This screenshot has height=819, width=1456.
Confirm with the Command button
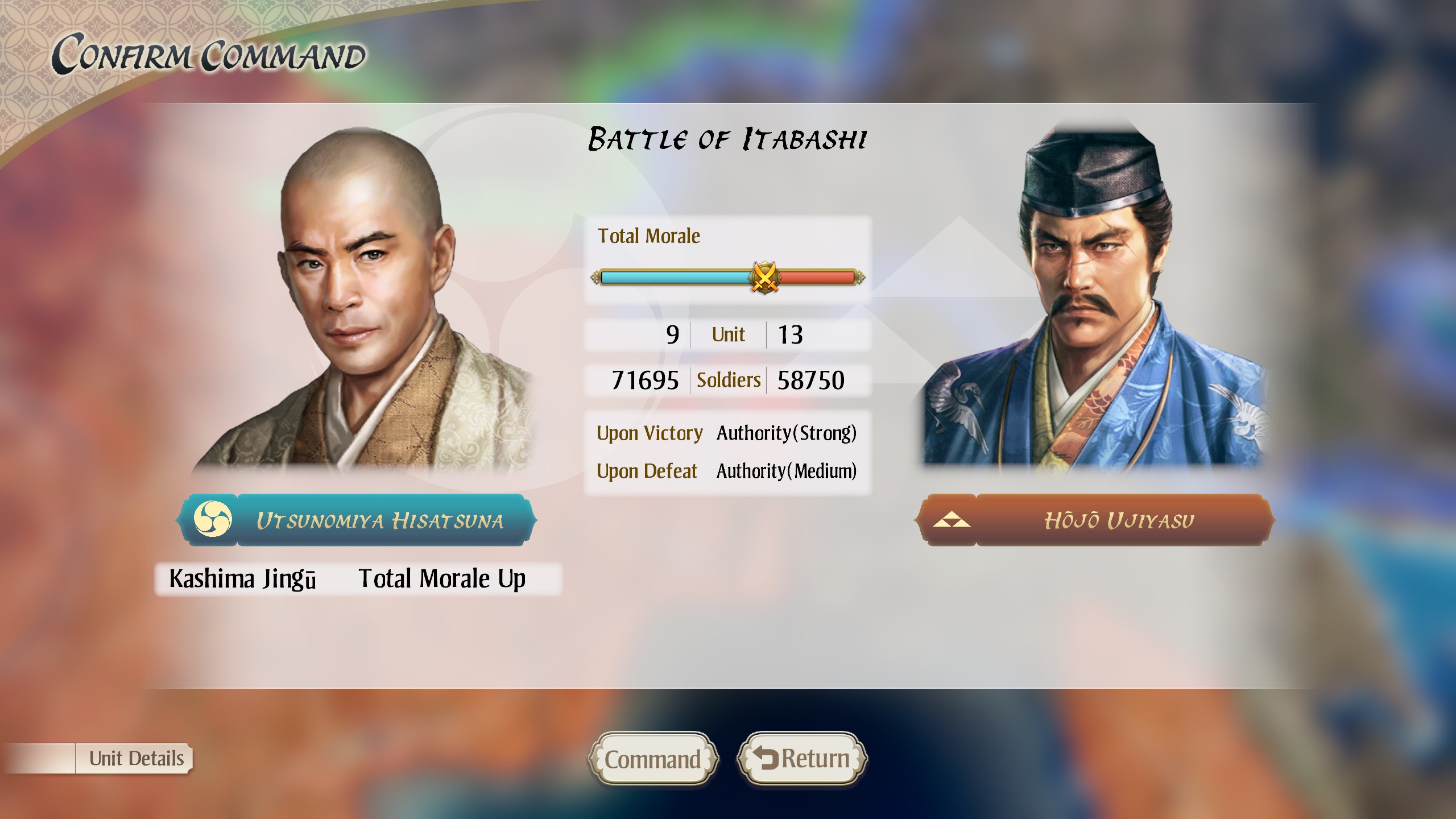pyautogui.click(x=653, y=759)
